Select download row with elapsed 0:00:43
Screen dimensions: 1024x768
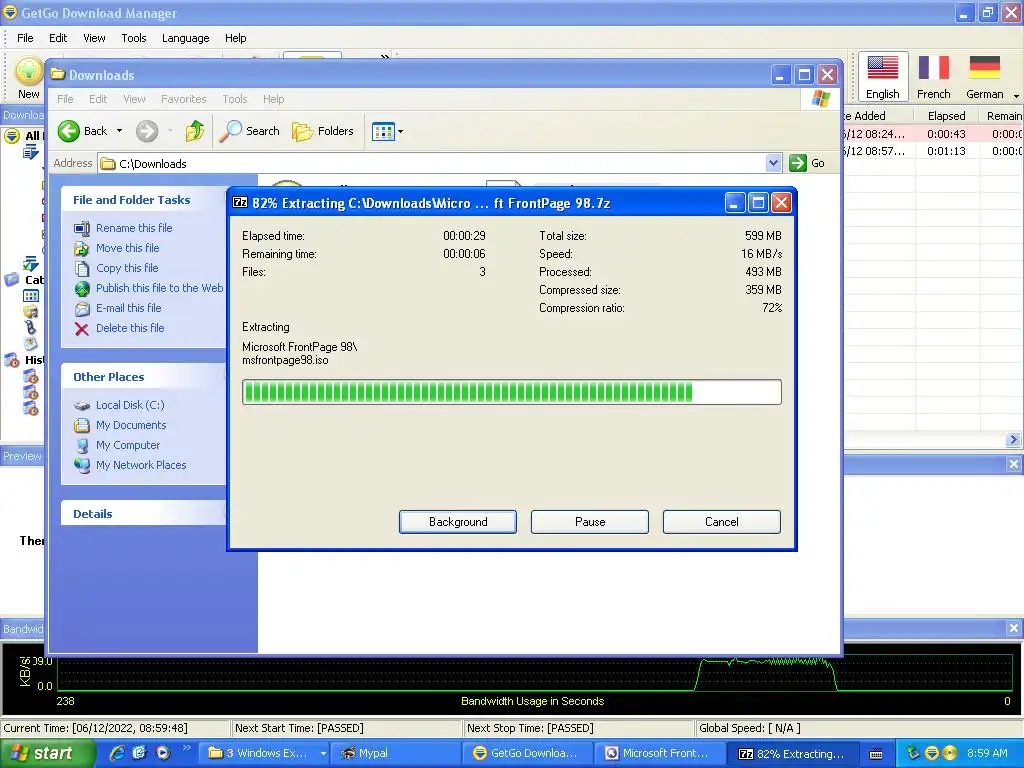pyautogui.click(x=933, y=134)
